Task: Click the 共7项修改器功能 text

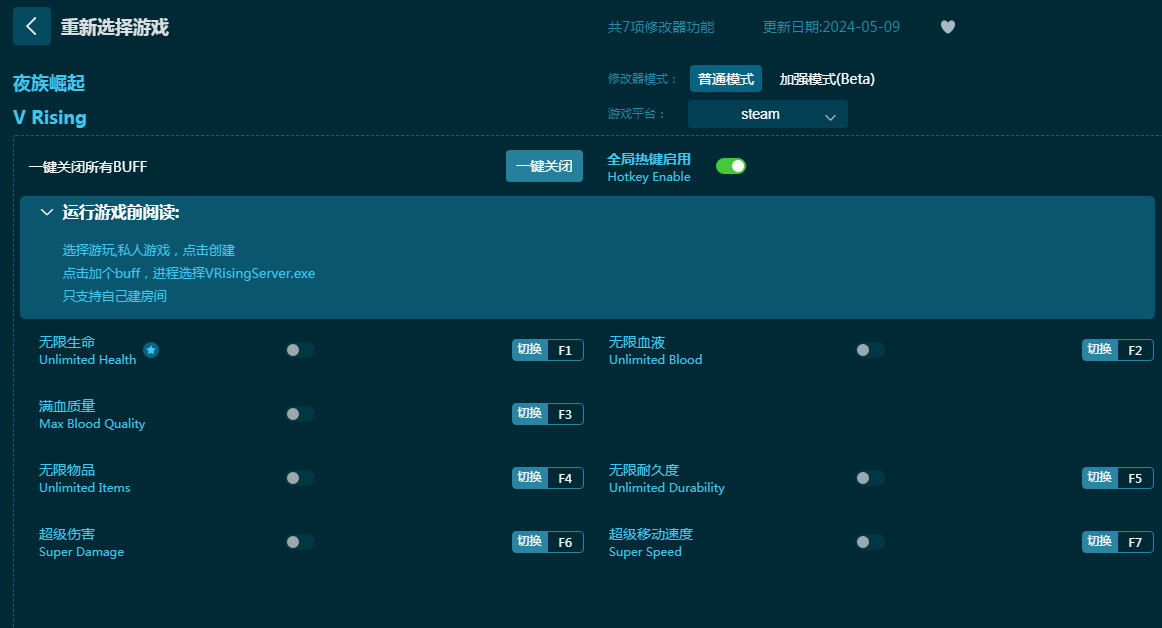Action: (x=661, y=27)
